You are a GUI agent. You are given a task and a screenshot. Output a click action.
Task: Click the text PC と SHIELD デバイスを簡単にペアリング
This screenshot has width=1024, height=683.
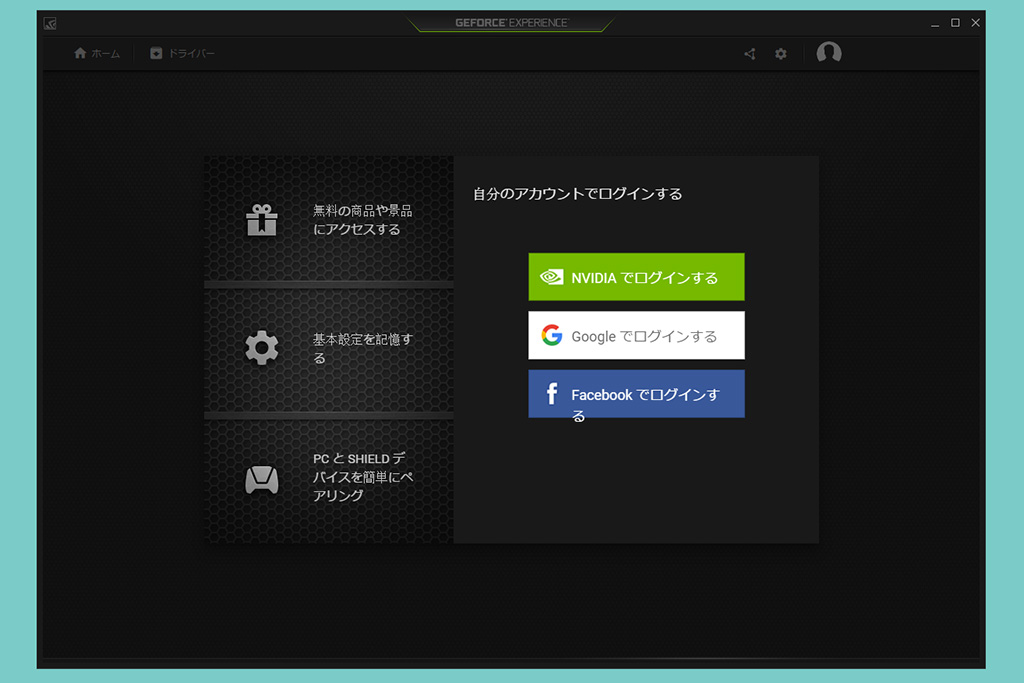pos(363,477)
